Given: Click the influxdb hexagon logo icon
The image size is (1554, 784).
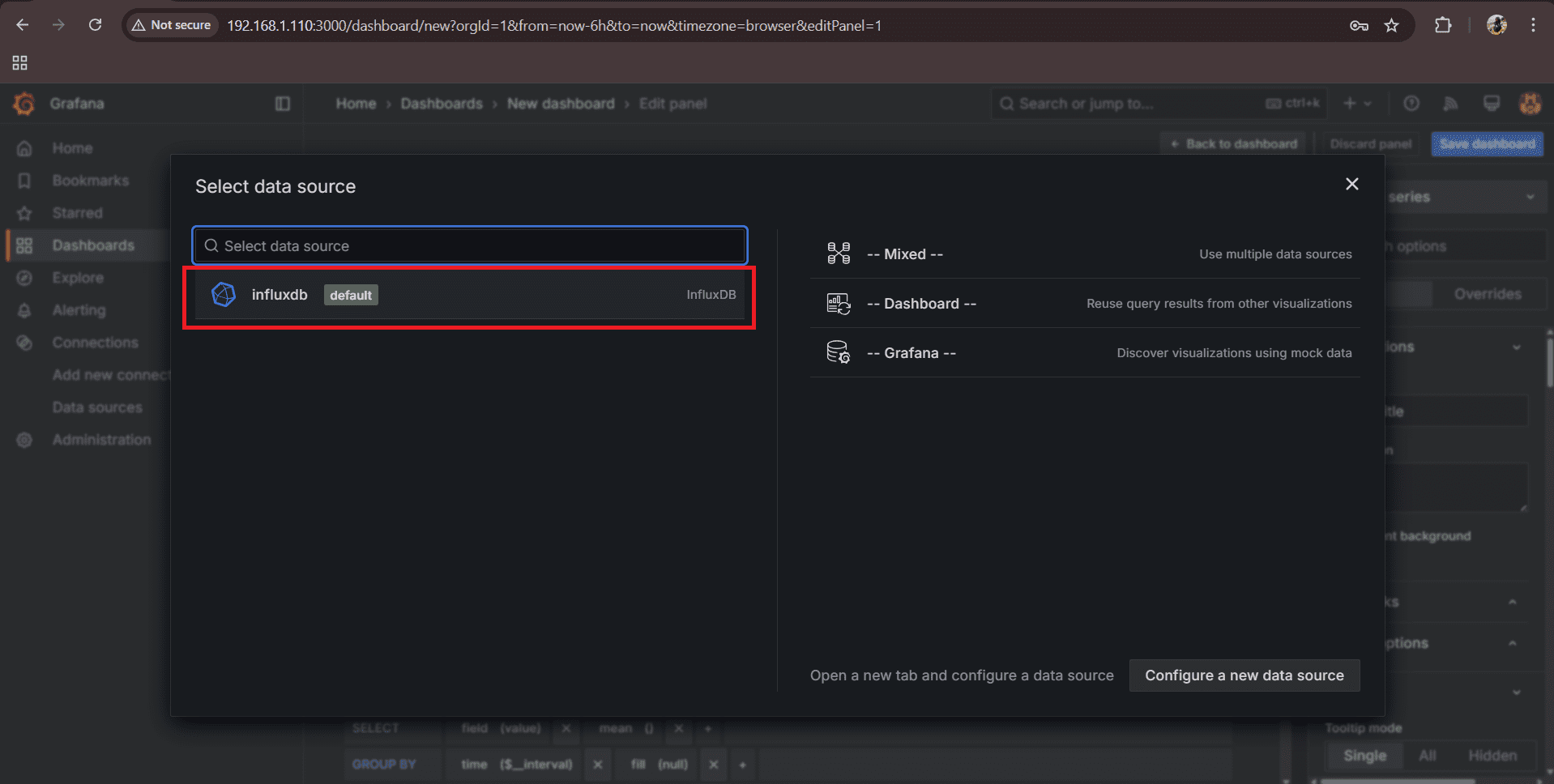Looking at the screenshot, I should (x=224, y=295).
